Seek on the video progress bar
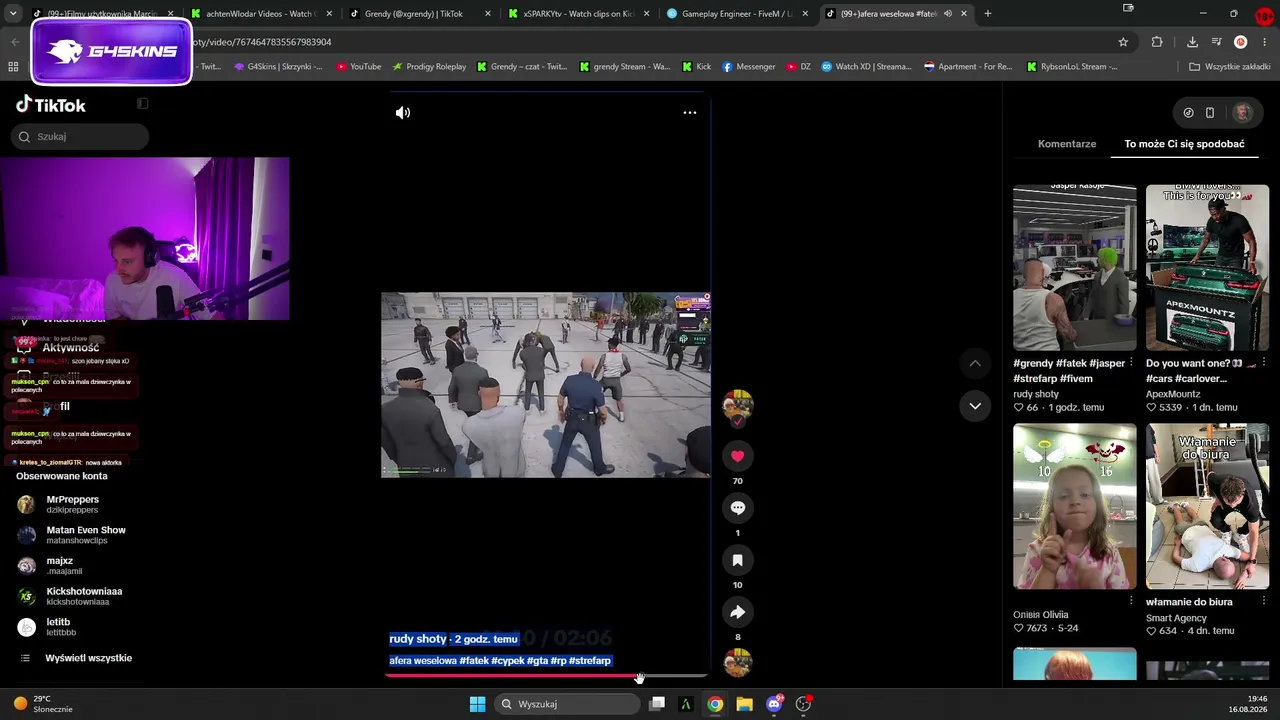 tap(546, 676)
